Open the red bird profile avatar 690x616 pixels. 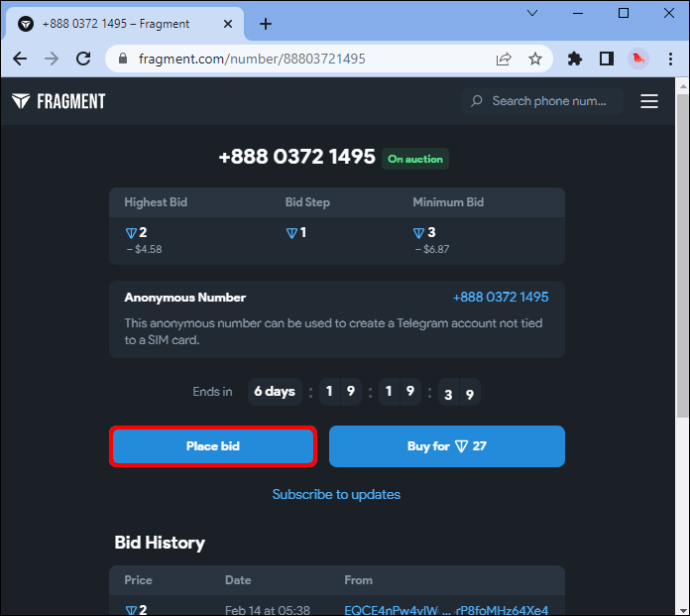(x=638, y=59)
